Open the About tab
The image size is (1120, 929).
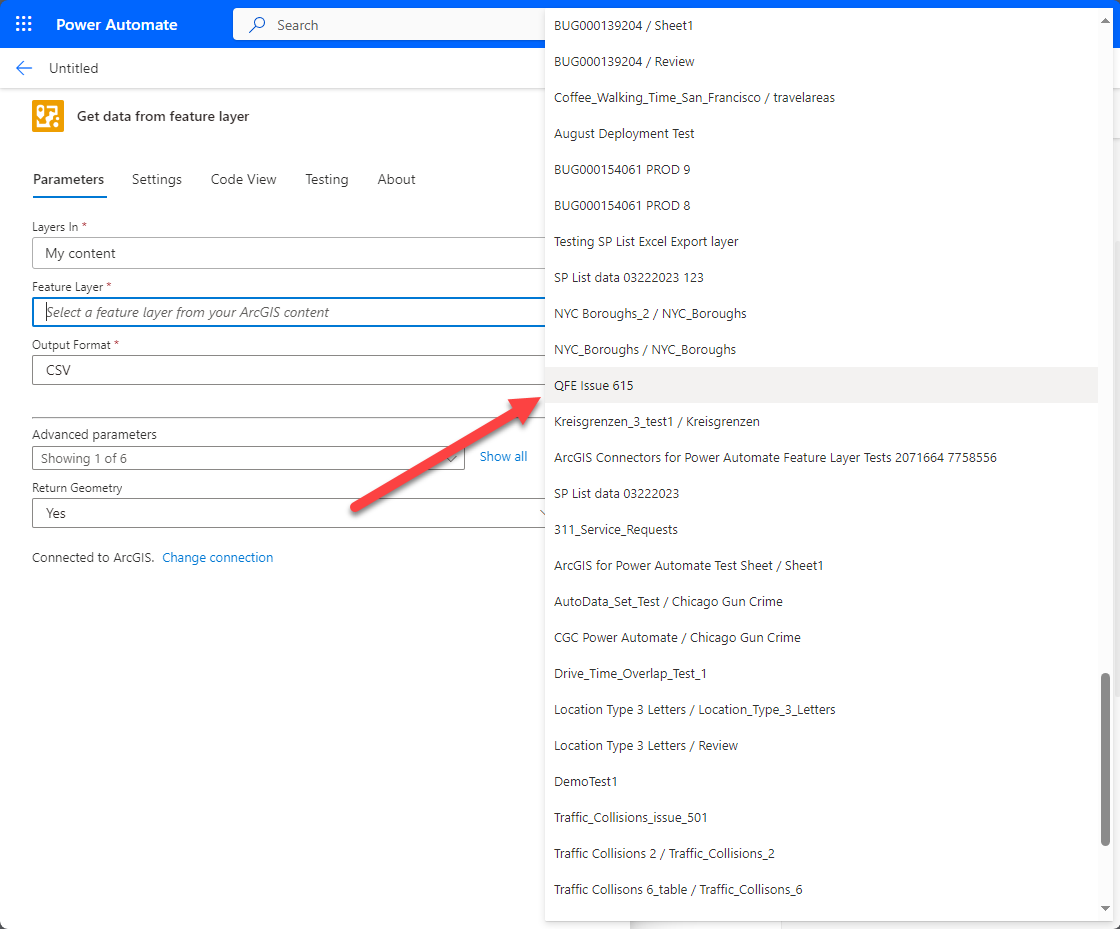click(x=396, y=179)
